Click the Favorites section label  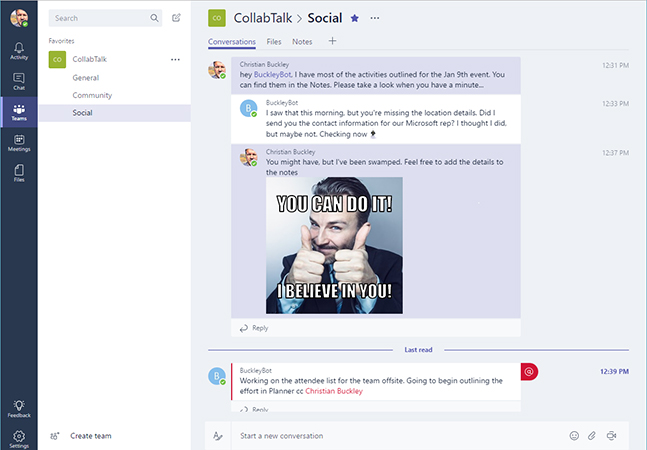click(x=61, y=41)
